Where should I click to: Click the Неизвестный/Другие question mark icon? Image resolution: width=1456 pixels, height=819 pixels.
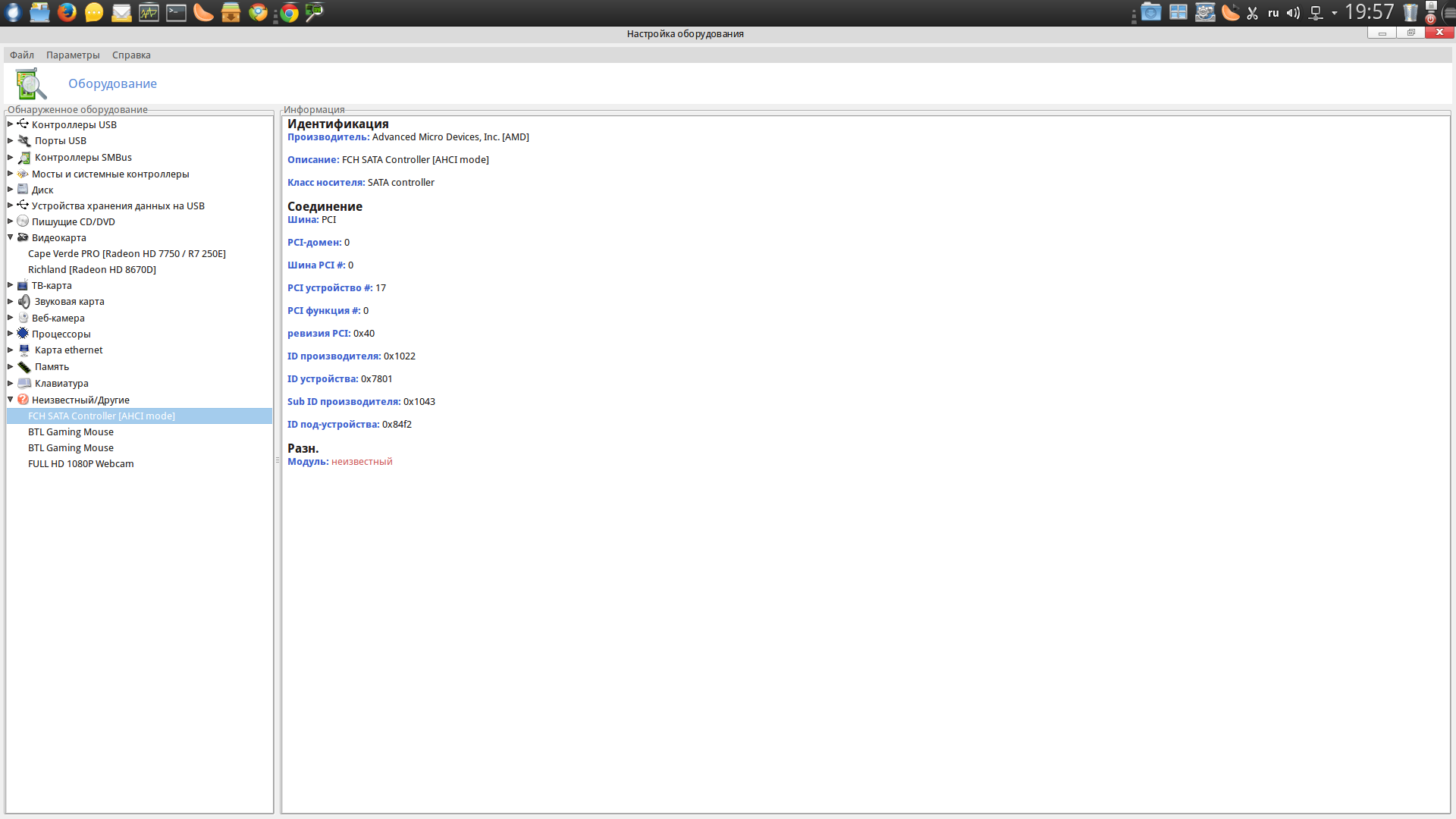[23, 400]
